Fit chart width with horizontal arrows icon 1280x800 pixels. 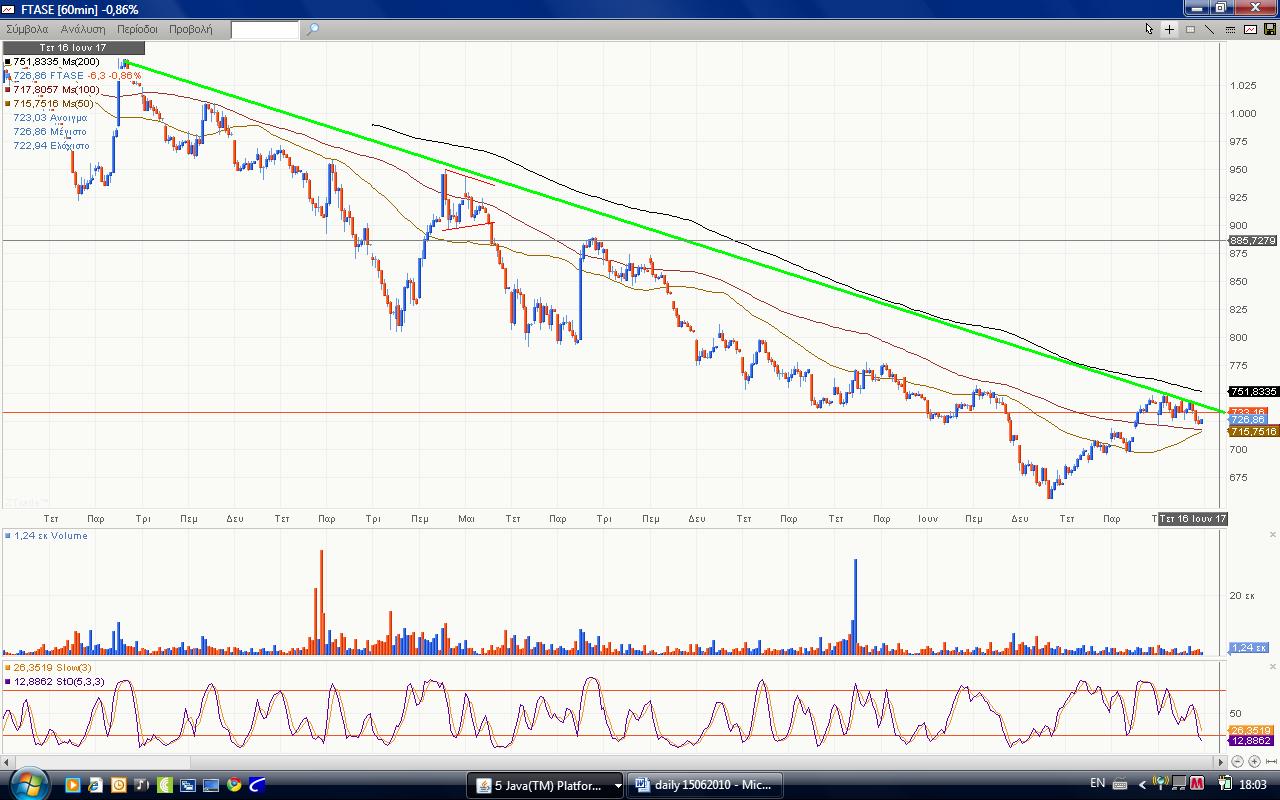pos(1270,761)
